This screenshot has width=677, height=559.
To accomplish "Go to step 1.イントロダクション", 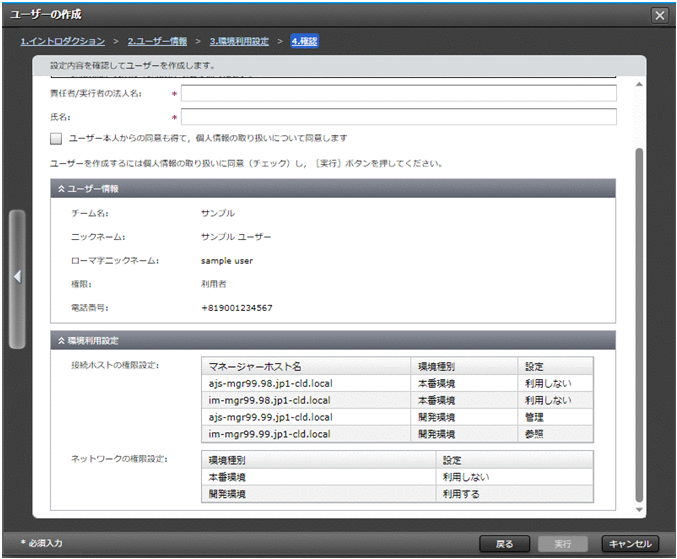I will coord(63,41).
